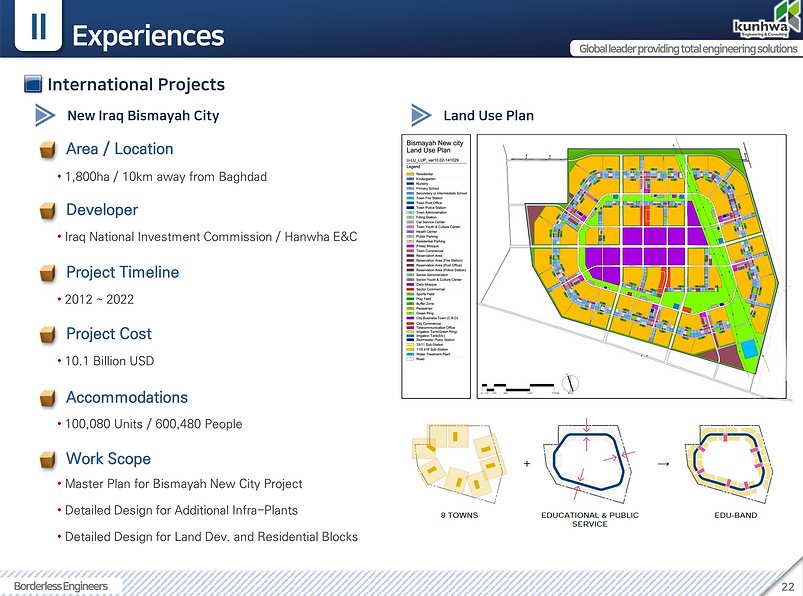Click the kunhwa company logo

pos(767,20)
